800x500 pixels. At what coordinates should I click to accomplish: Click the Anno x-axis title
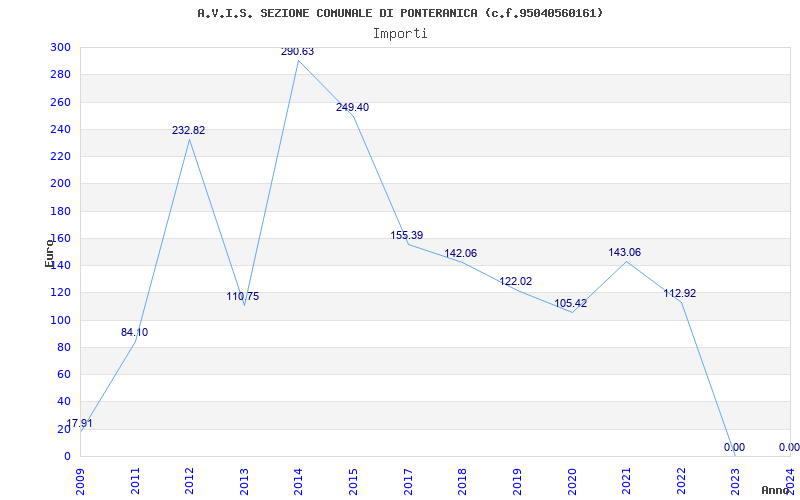point(776,490)
